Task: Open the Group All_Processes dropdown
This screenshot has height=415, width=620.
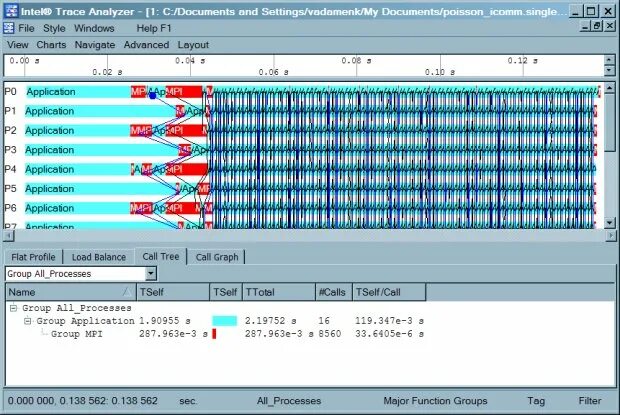Action: point(151,274)
